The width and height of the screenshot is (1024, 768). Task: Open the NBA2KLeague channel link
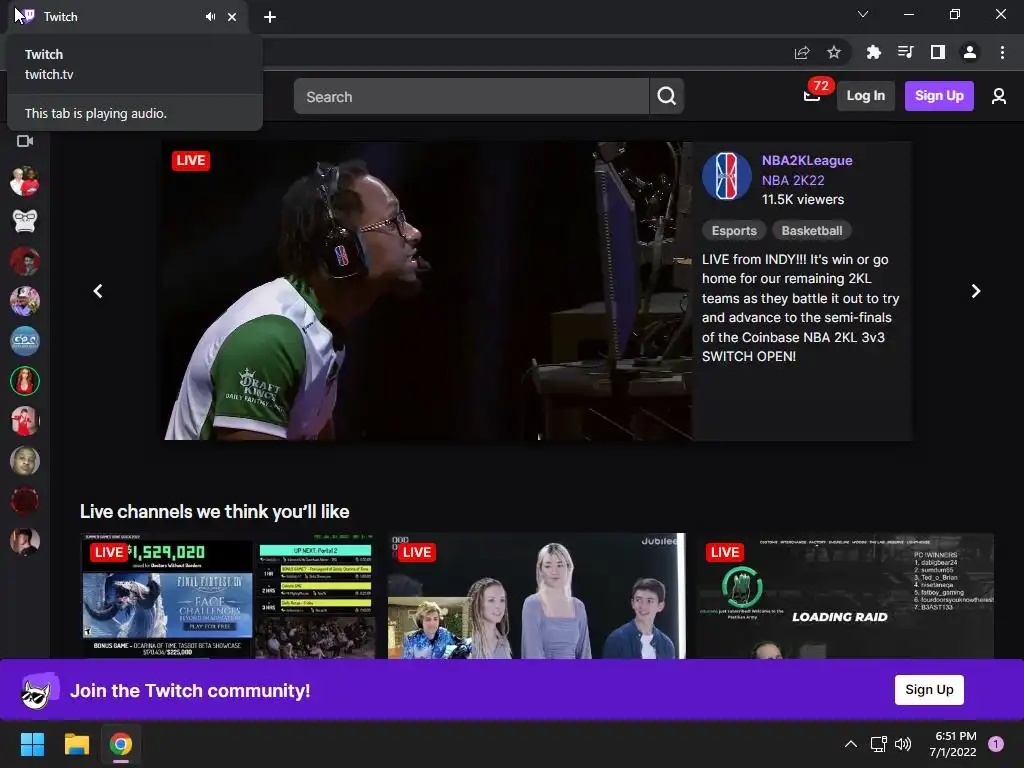coord(807,160)
